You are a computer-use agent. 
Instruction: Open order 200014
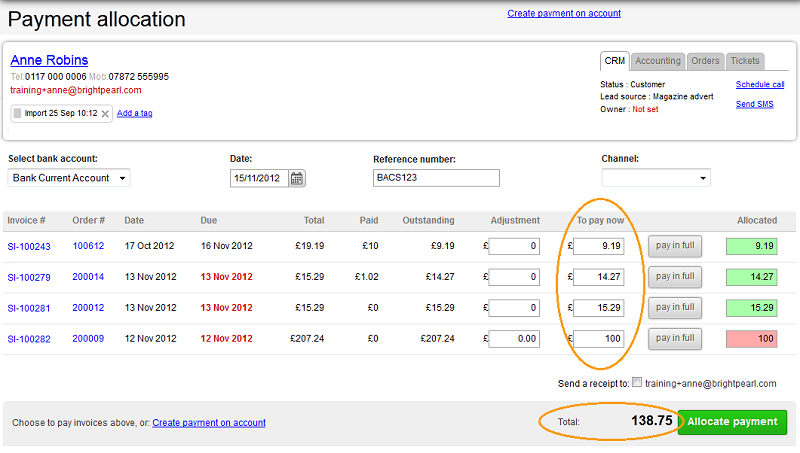[88, 277]
